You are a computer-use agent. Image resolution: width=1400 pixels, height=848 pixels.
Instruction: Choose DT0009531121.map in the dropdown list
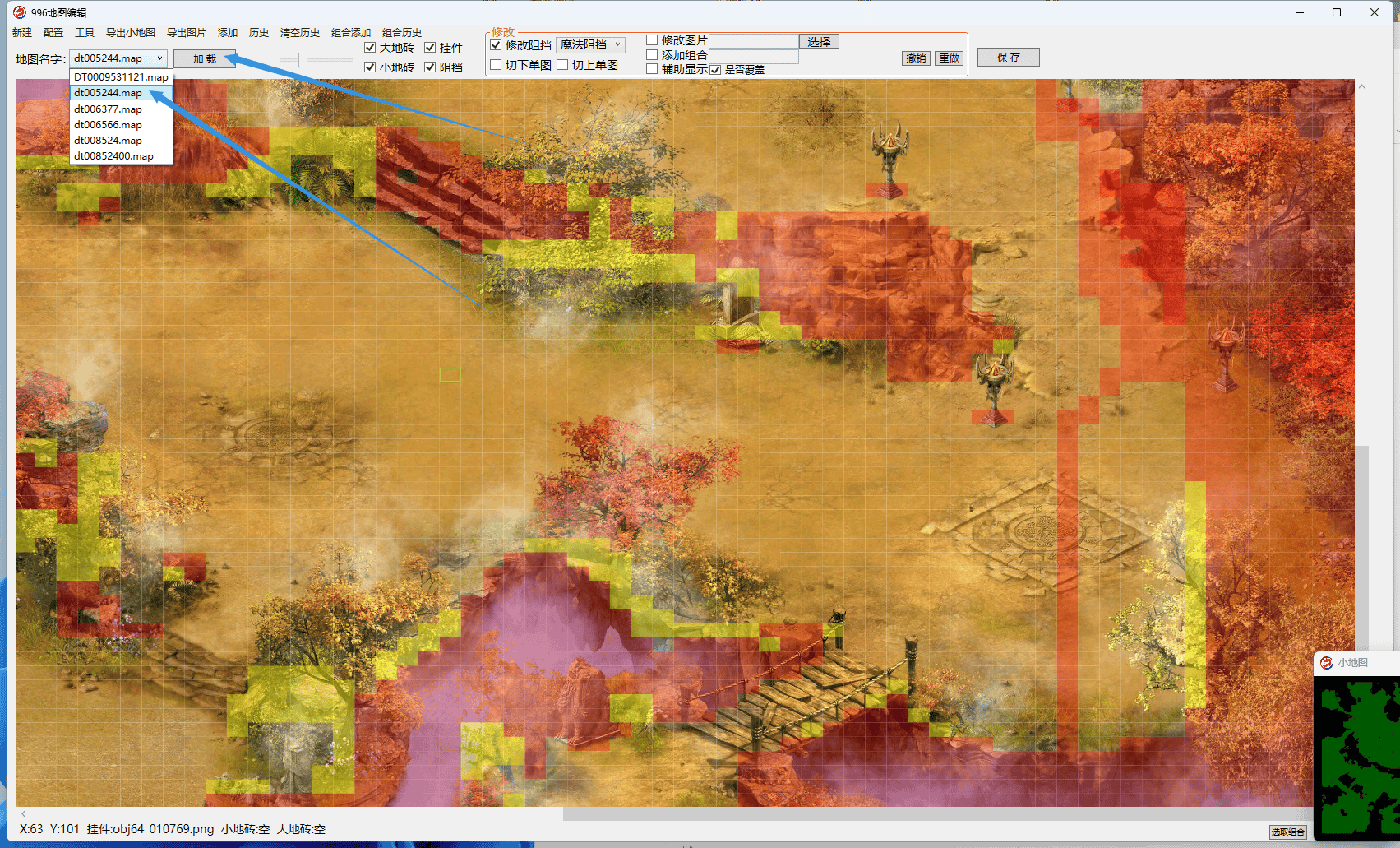121,77
